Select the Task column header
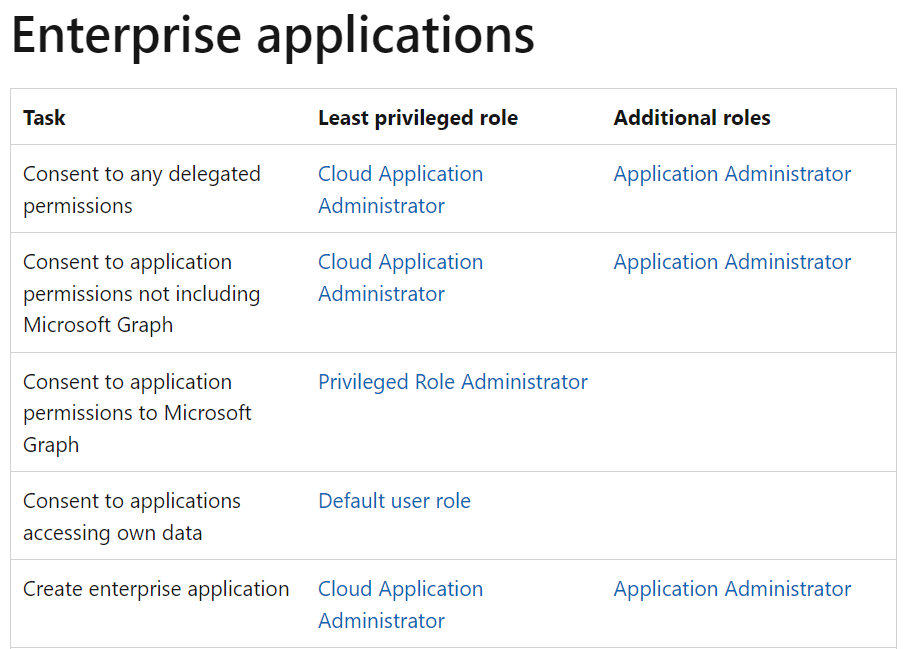 (43, 117)
